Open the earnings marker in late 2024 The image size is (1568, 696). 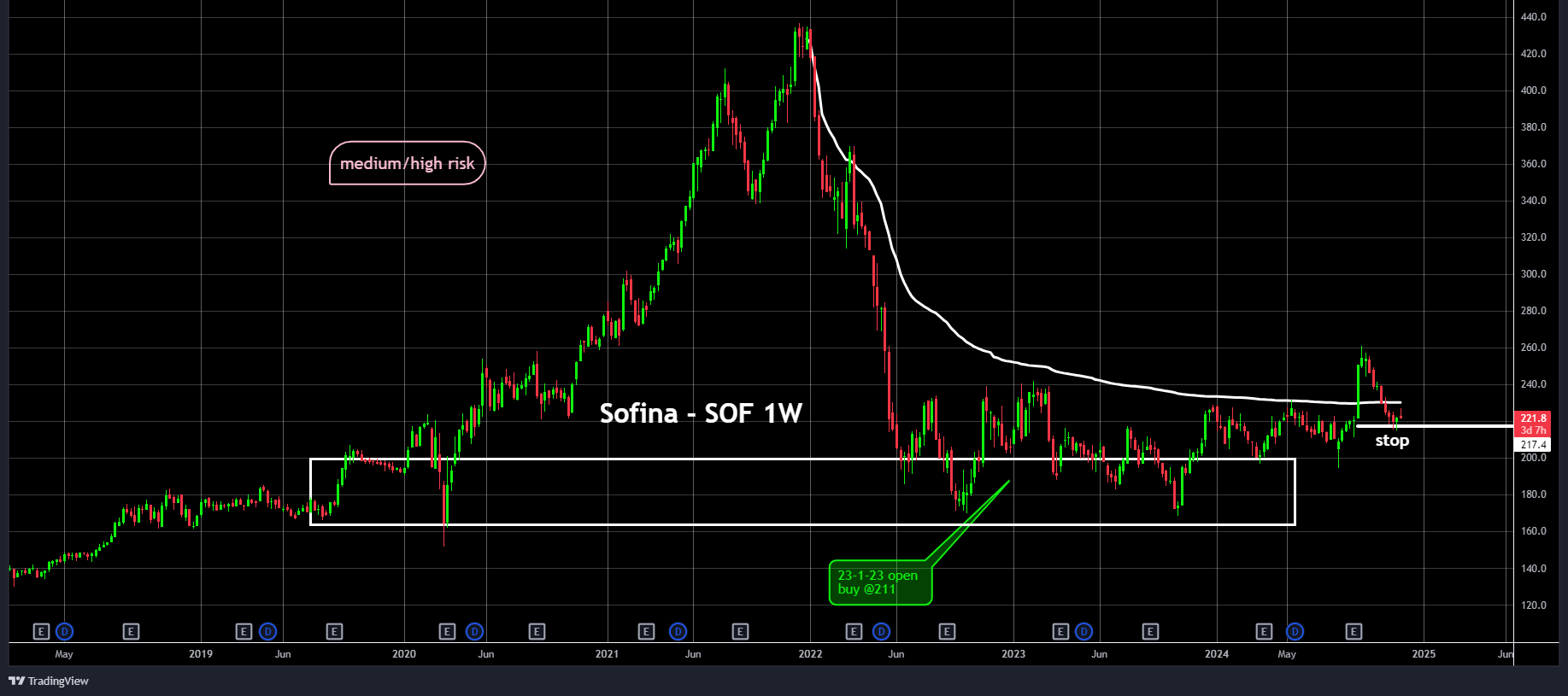(x=1354, y=632)
